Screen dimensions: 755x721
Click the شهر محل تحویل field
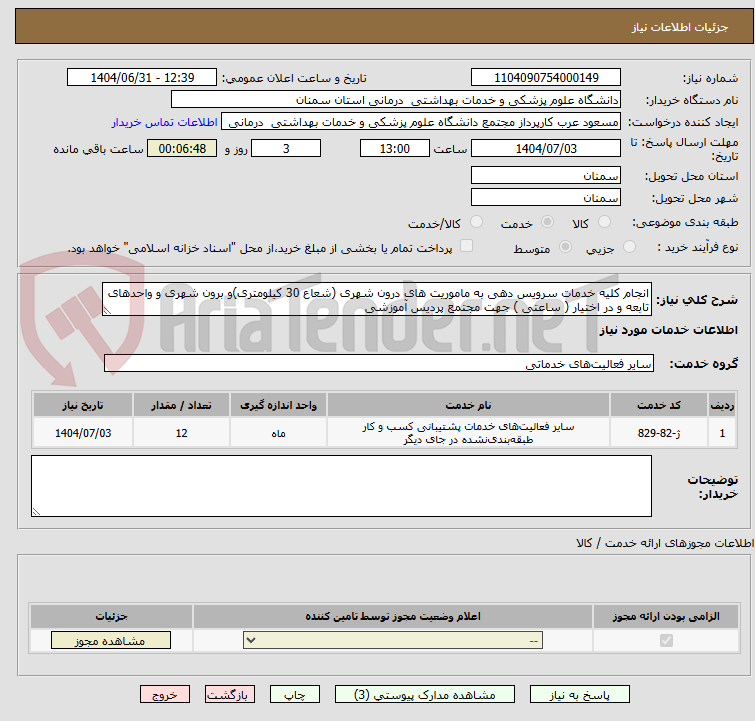tap(546, 197)
